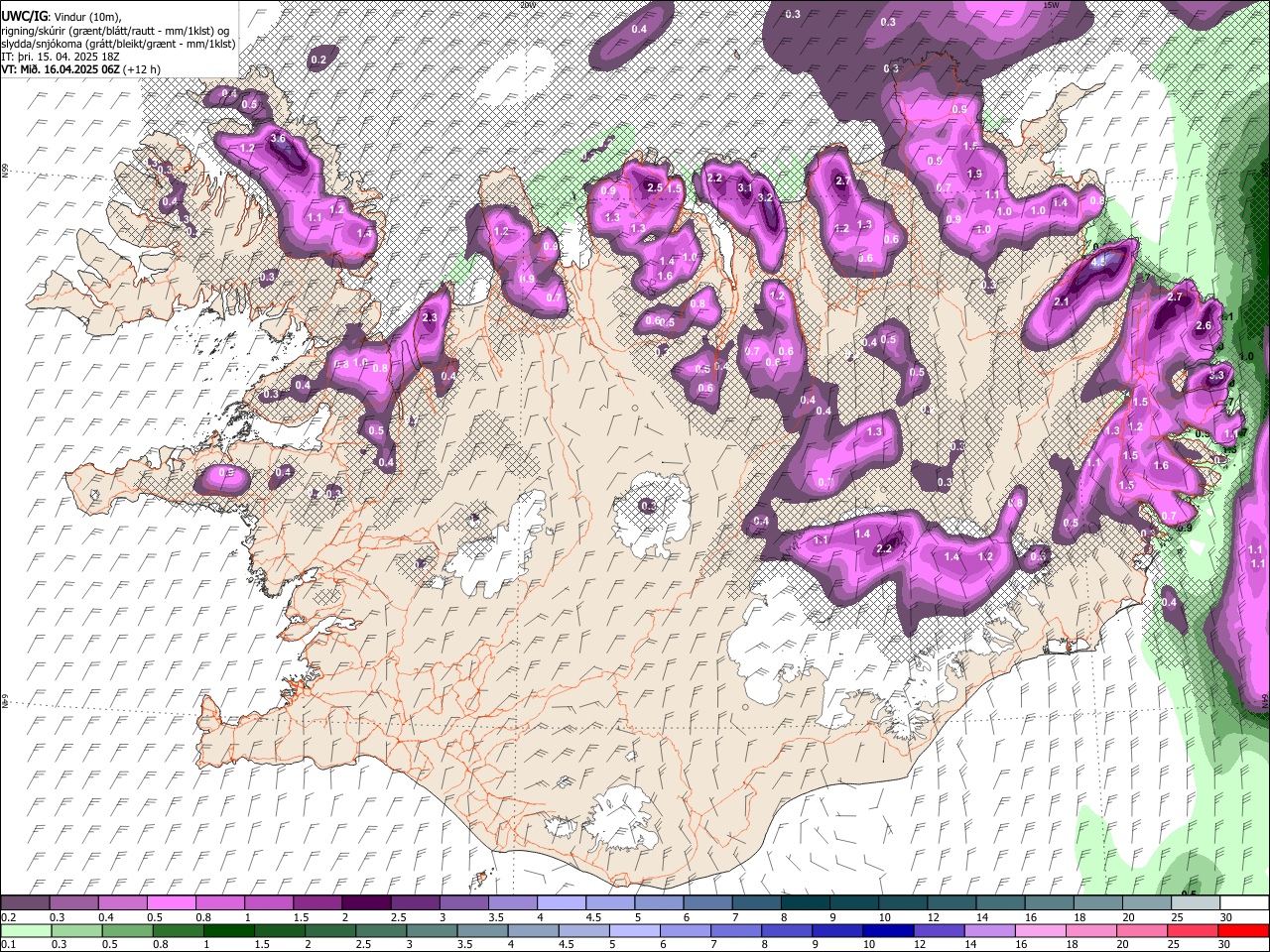This screenshot has width=1270, height=952.
Task: Pick the bright red rain swatch at 30
Action: click(x=1244, y=931)
